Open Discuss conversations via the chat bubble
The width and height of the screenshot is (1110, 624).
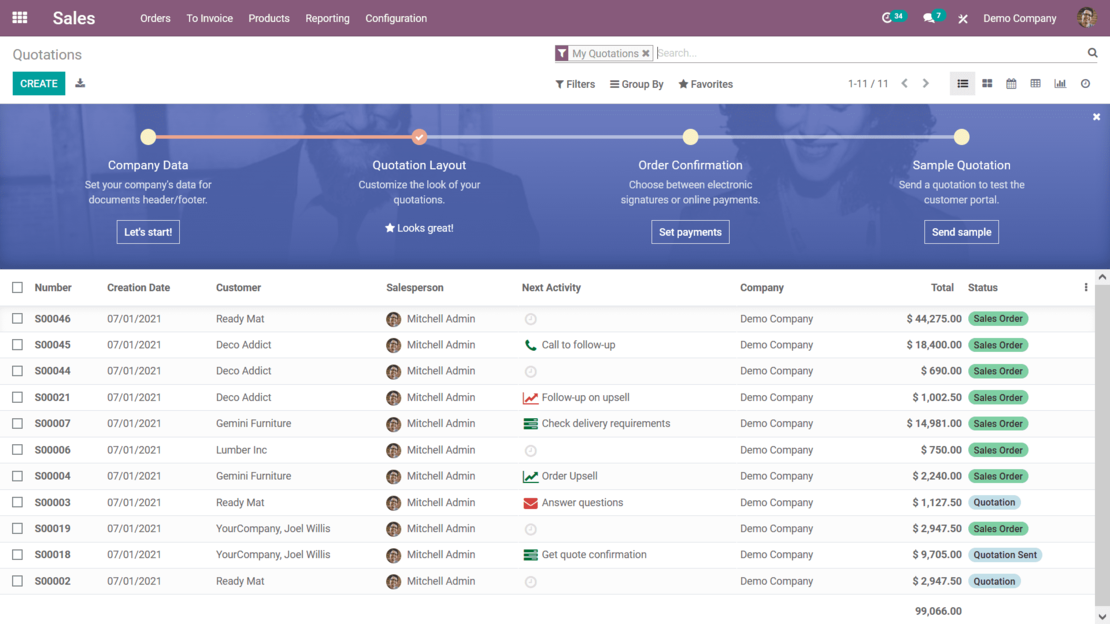pyautogui.click(x=931, y=17)
